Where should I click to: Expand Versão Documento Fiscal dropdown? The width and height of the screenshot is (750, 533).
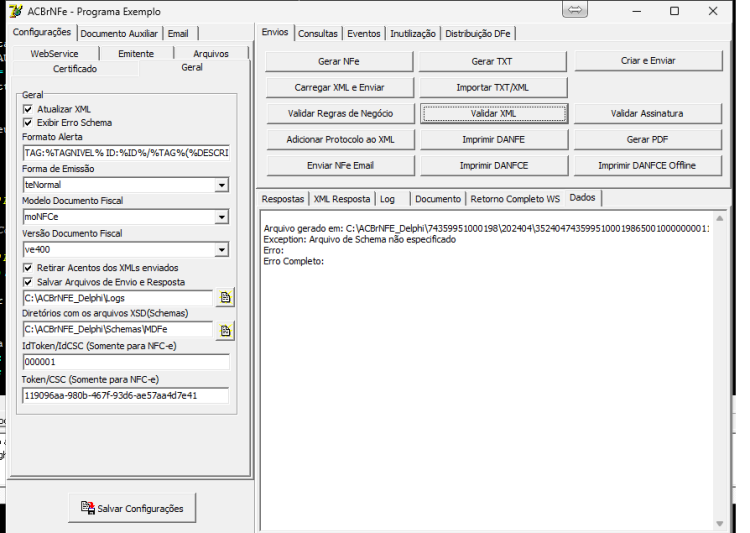point(221,249)
